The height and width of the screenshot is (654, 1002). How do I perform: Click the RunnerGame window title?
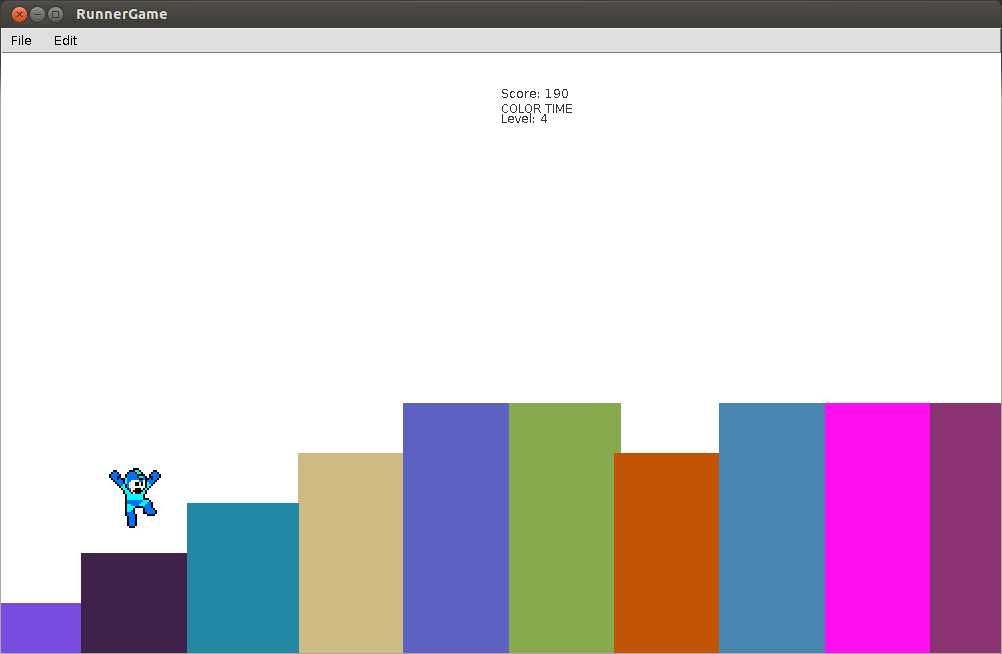pos(121,14)
